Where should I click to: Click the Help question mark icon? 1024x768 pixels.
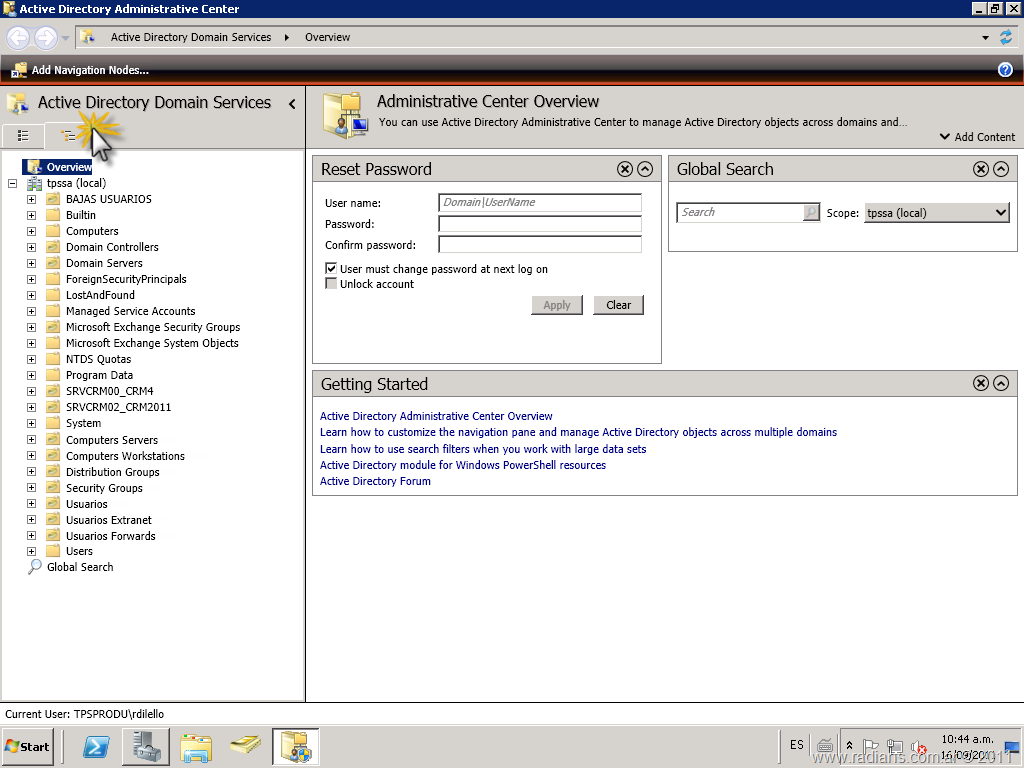click(1005, 70)
